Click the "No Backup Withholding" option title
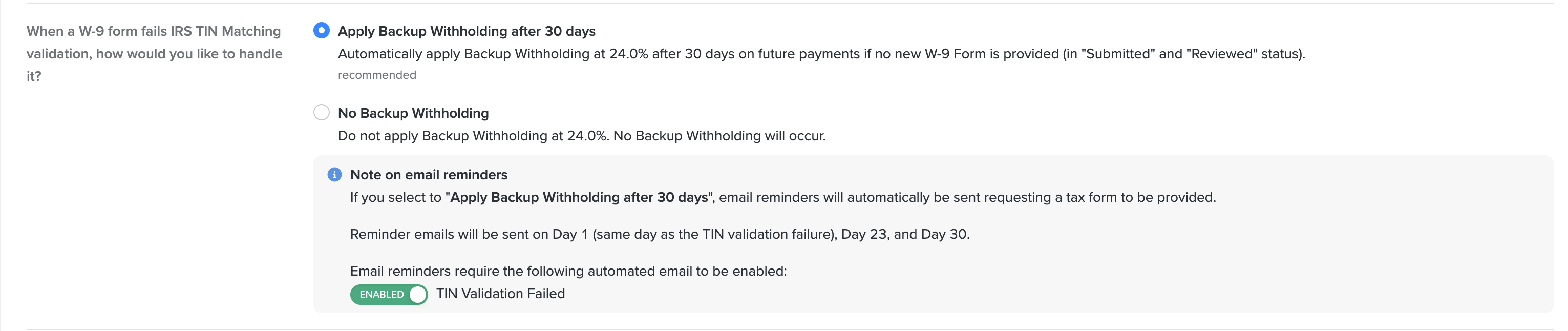The image size is (1568, 331). click(413, 113)
